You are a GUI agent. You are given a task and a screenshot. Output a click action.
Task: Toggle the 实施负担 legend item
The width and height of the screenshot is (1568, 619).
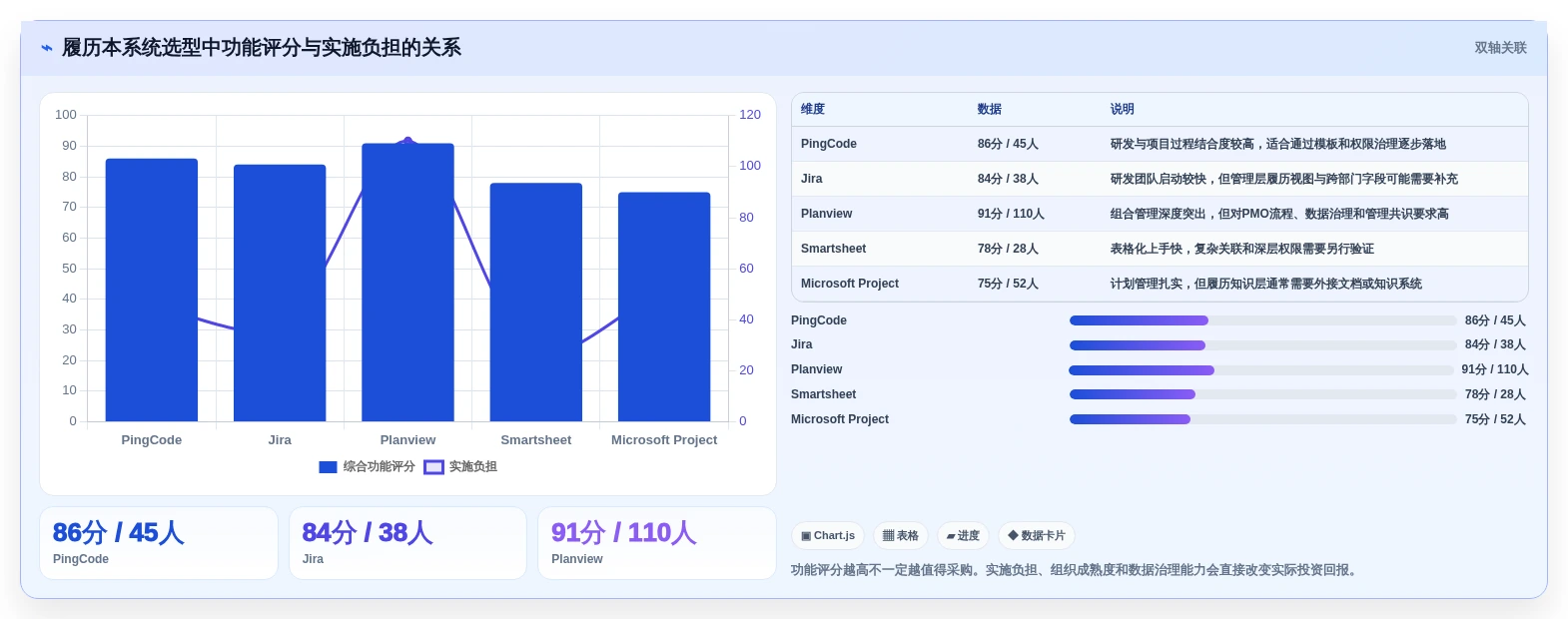click(x=460, y=466)
